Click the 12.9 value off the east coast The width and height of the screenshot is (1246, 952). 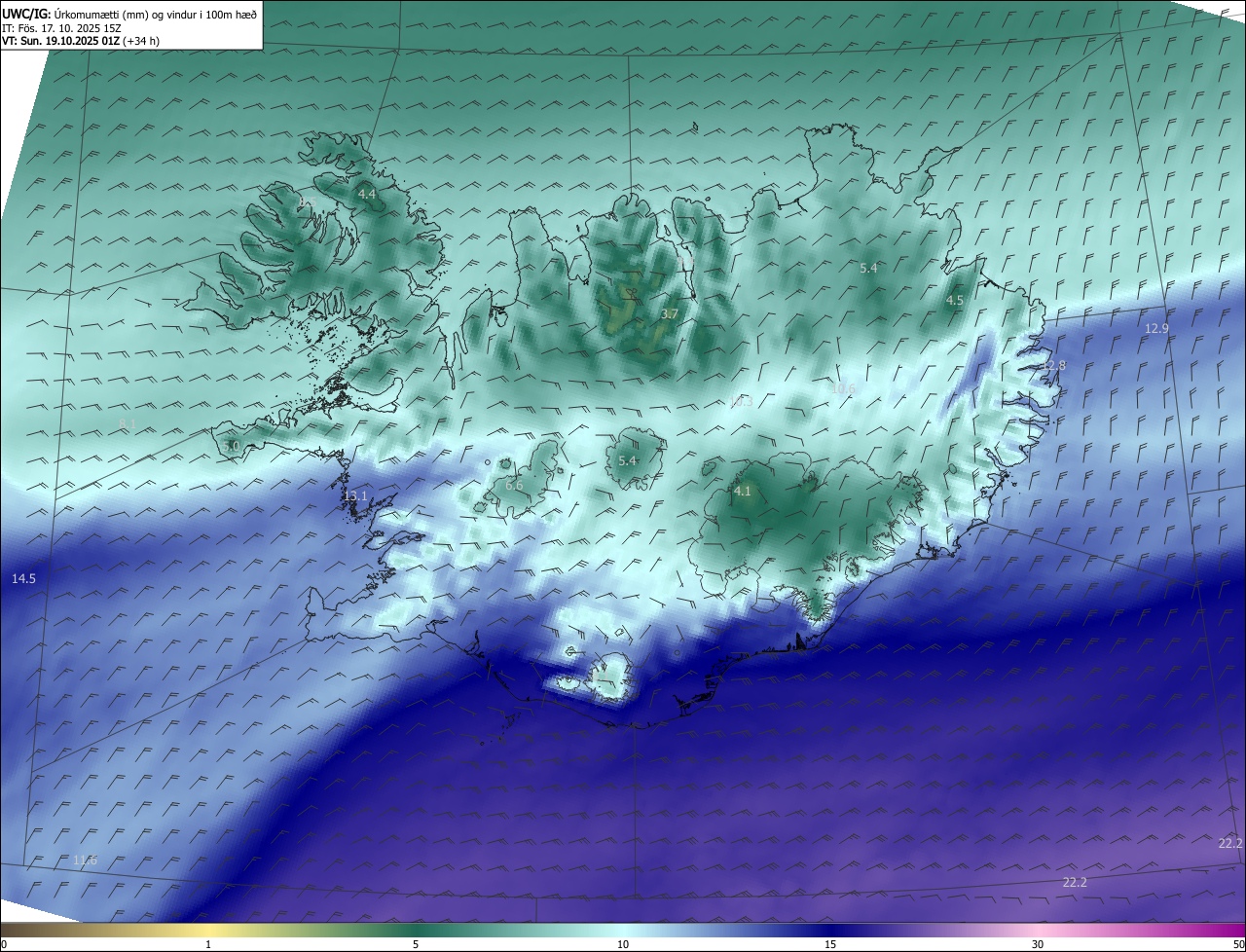coord(1156,329)
